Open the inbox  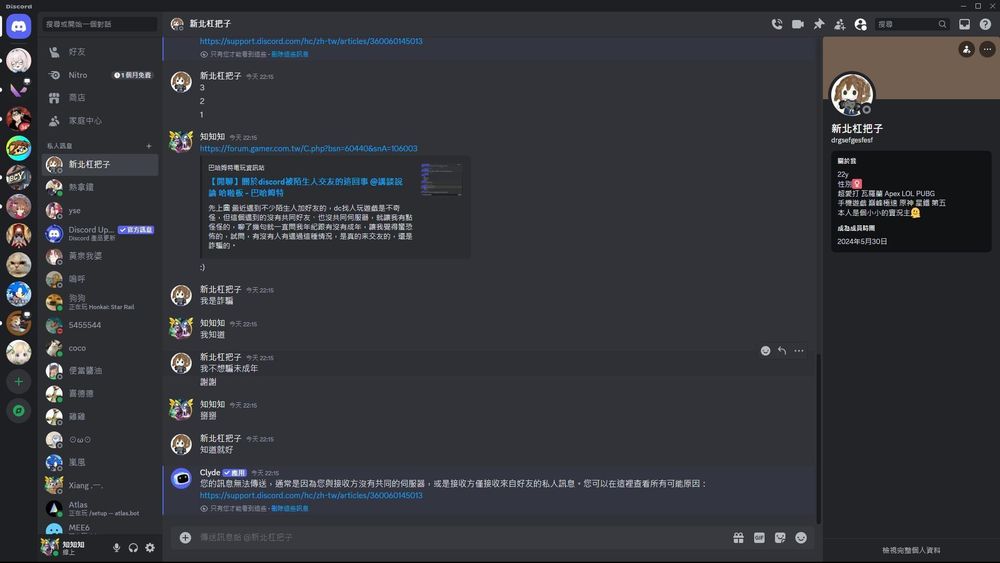964,24
